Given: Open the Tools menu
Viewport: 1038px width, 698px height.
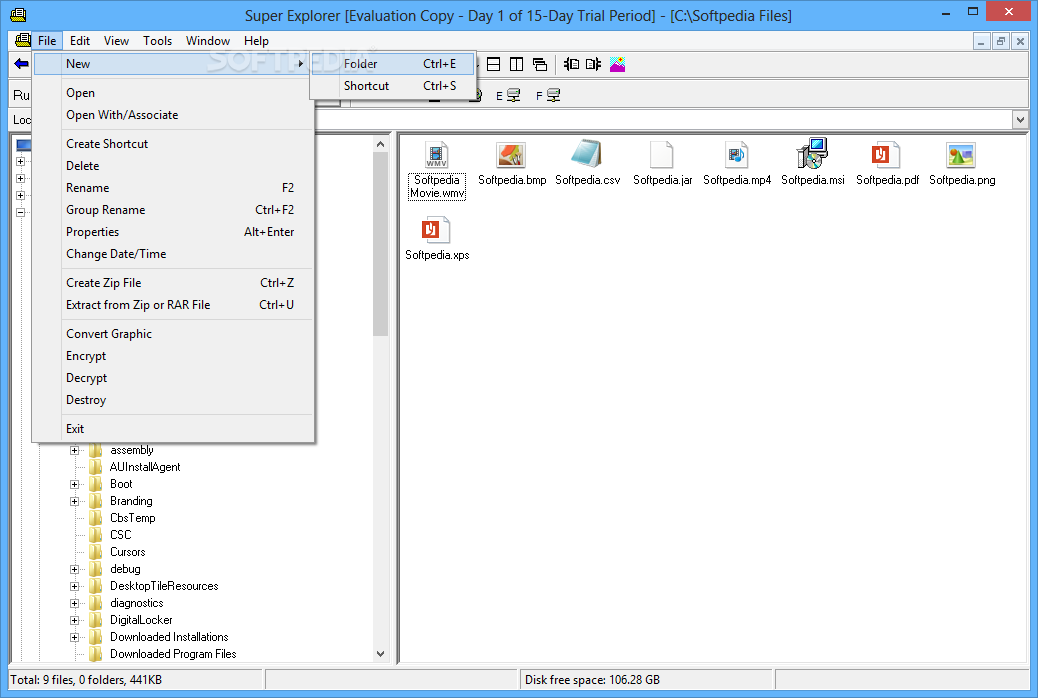Looking at the screenshot, I should coord(157,40).
